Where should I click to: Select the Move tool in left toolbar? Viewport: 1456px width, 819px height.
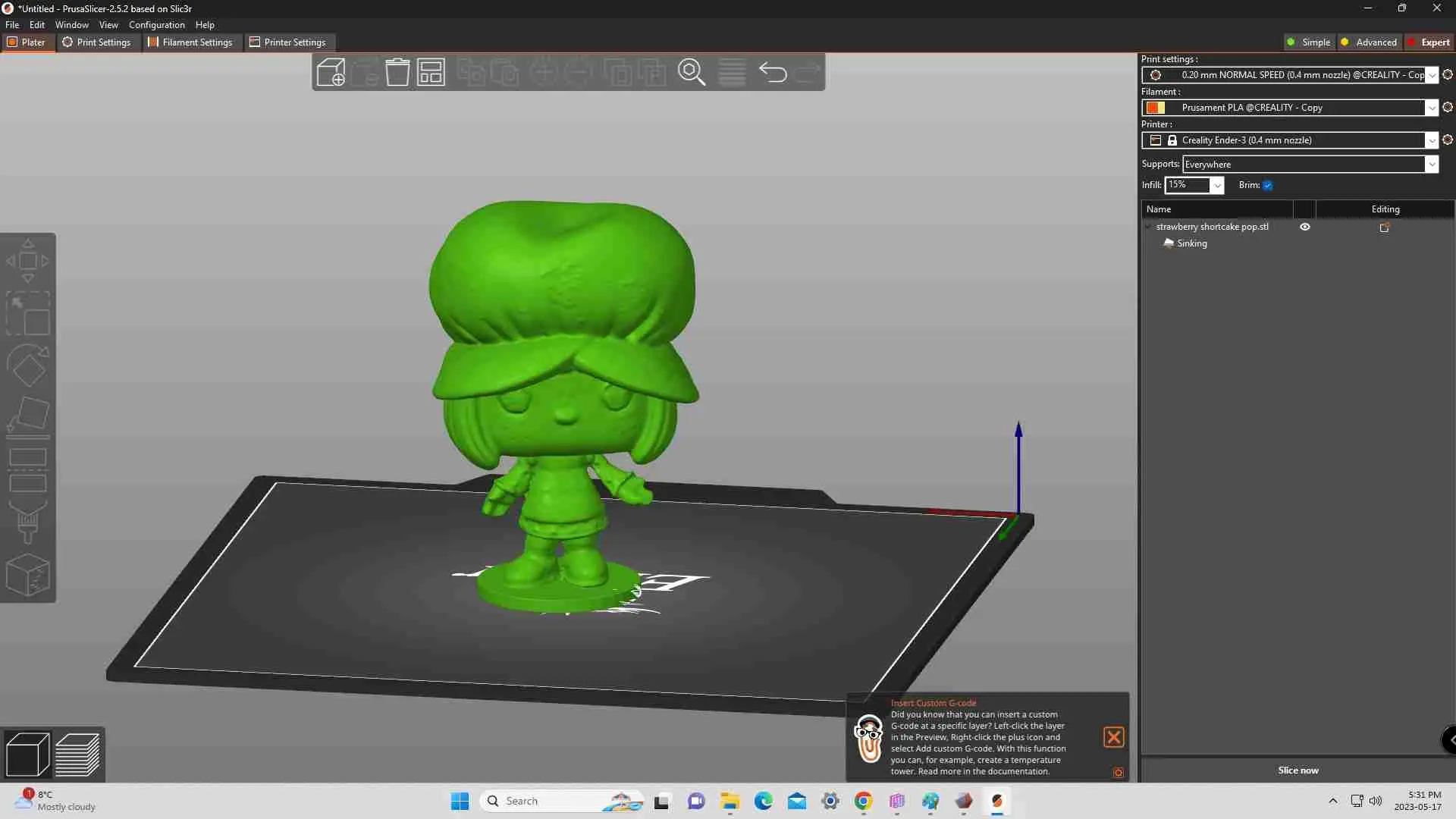pos(28,261)
